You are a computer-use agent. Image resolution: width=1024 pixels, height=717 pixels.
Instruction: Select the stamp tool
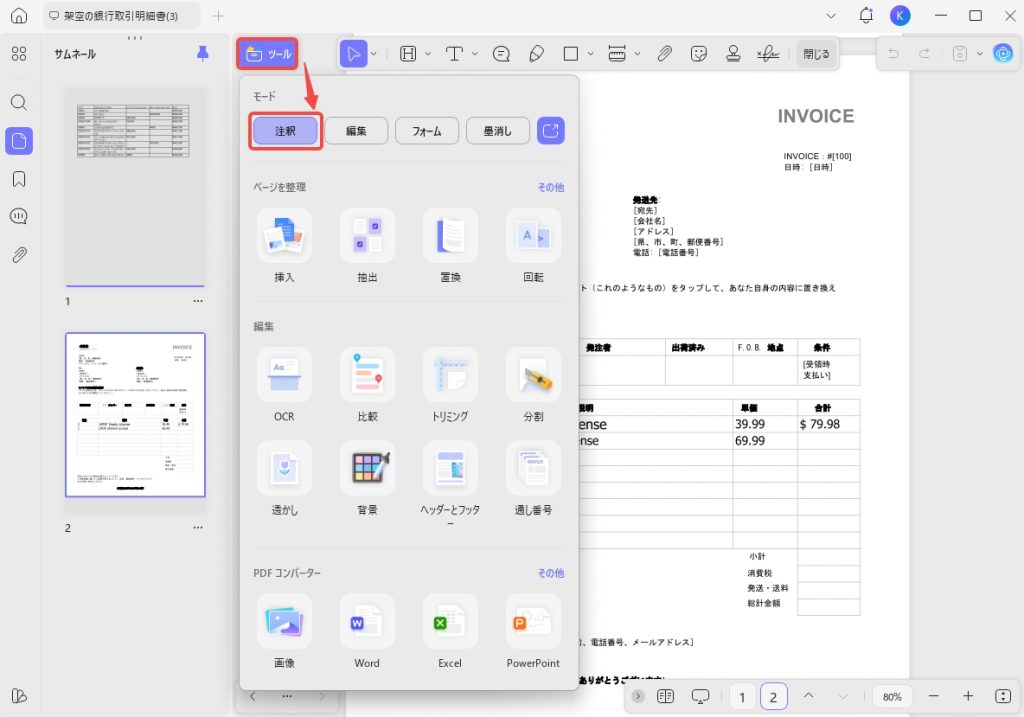pos(733,54)
